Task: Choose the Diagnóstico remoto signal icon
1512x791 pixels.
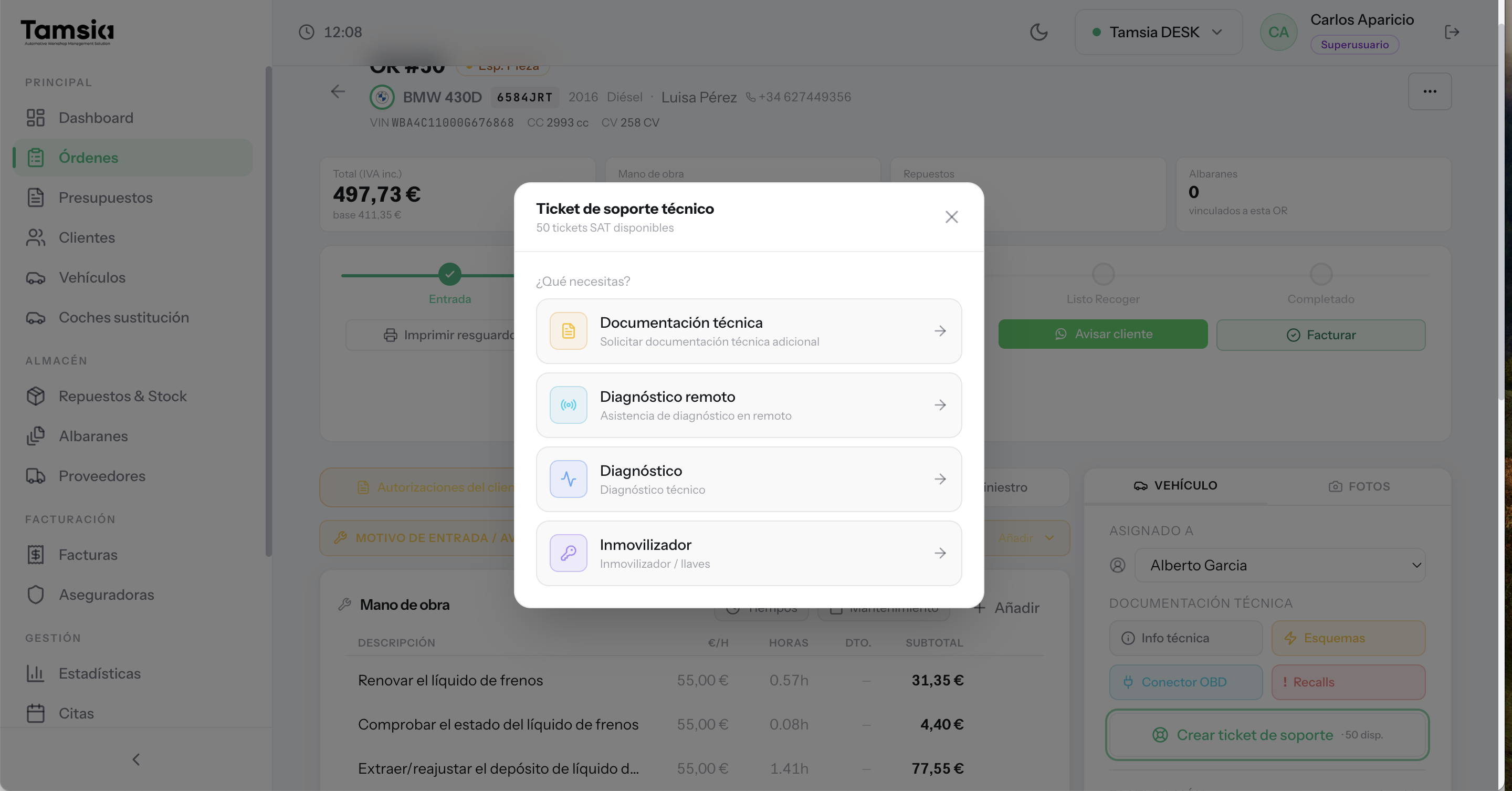Action: coord(568,404)
